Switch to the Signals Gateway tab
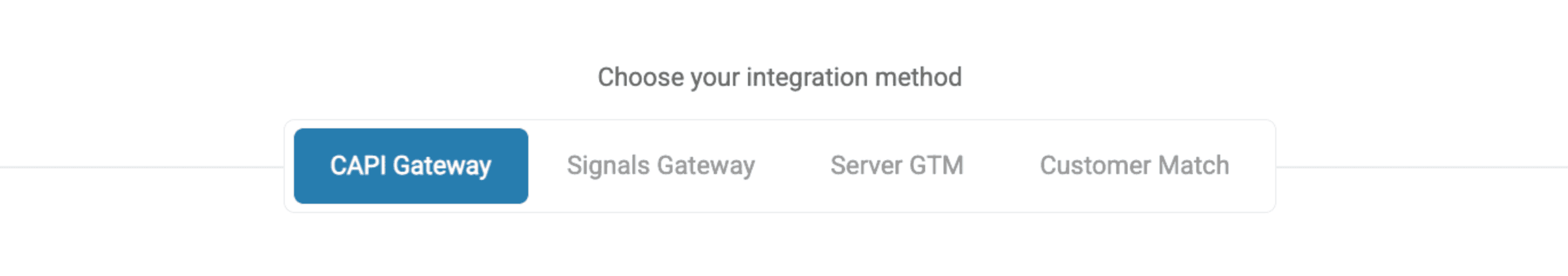The image size is (1568, 276). [x=661, y=165]
